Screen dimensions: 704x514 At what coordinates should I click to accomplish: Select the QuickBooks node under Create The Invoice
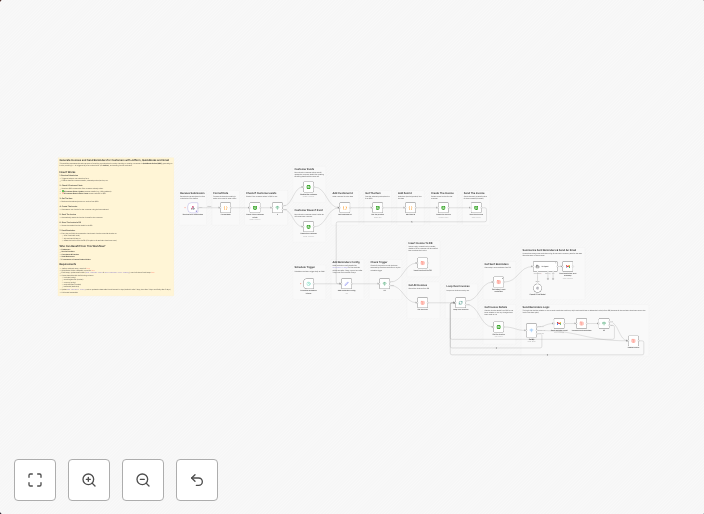[x=443, y=207]
